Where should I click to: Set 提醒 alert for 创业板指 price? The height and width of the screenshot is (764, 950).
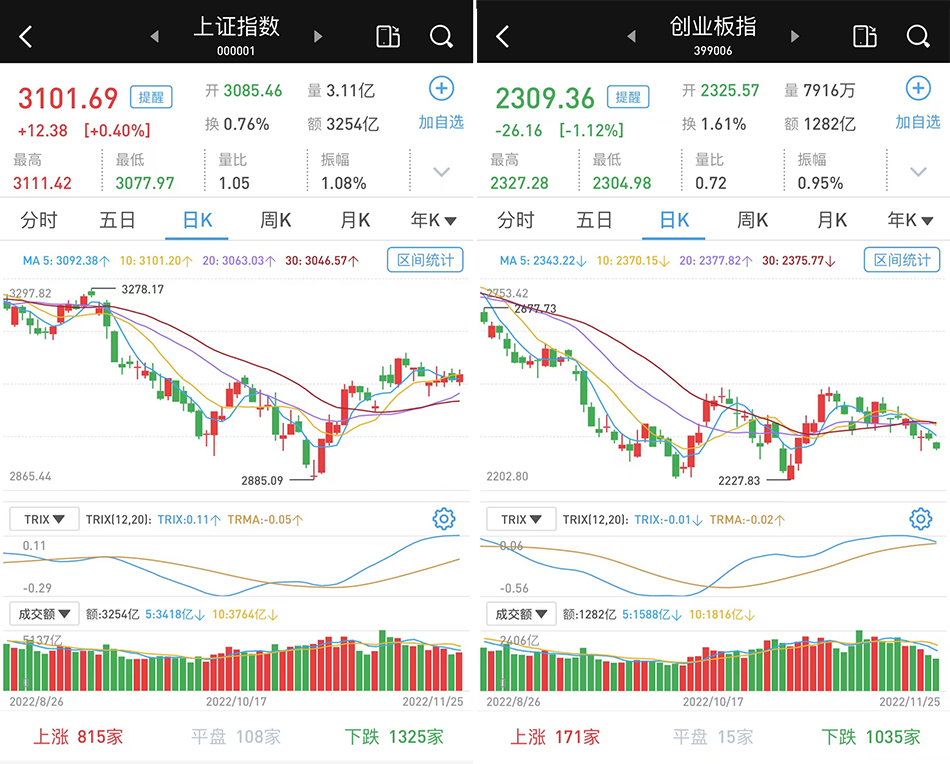point(628,97)
